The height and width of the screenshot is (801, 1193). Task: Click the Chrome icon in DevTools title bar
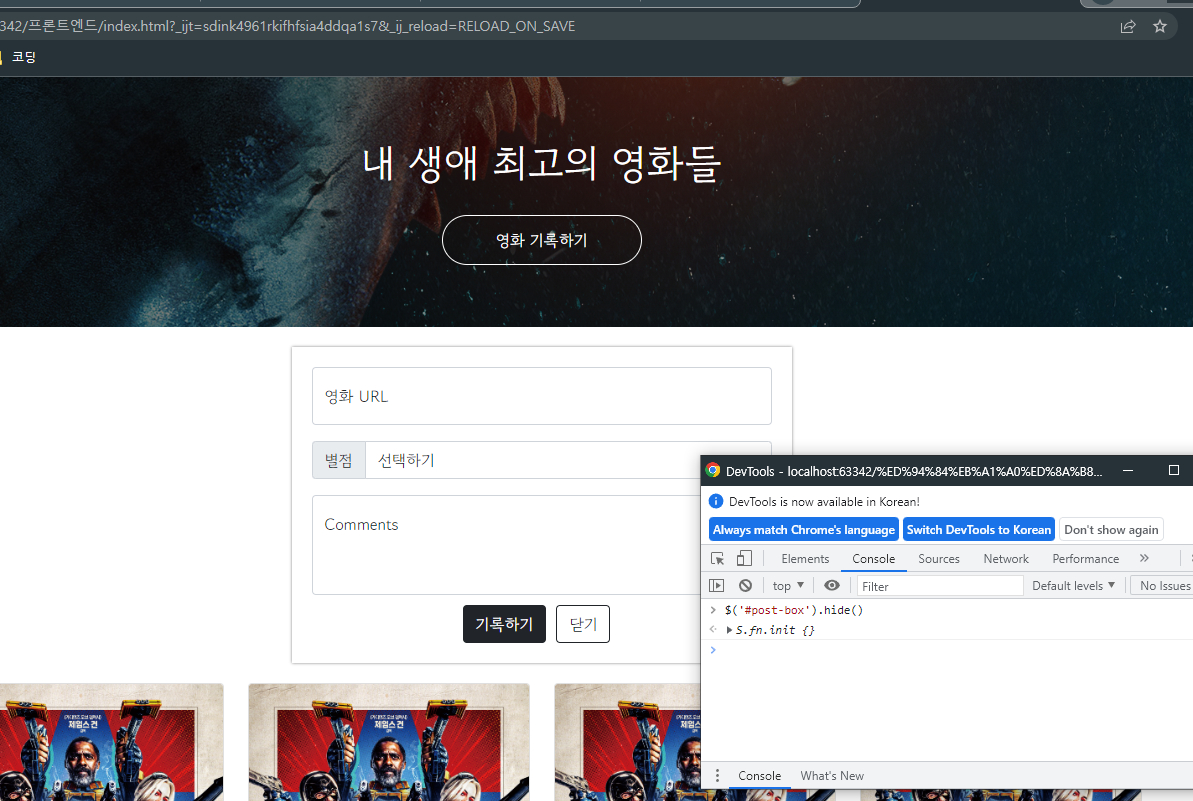tap(713, 471)
